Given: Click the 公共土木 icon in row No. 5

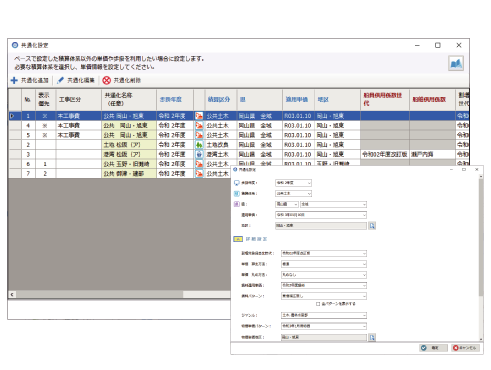Looking at the screenshot, I should point(199,135).
